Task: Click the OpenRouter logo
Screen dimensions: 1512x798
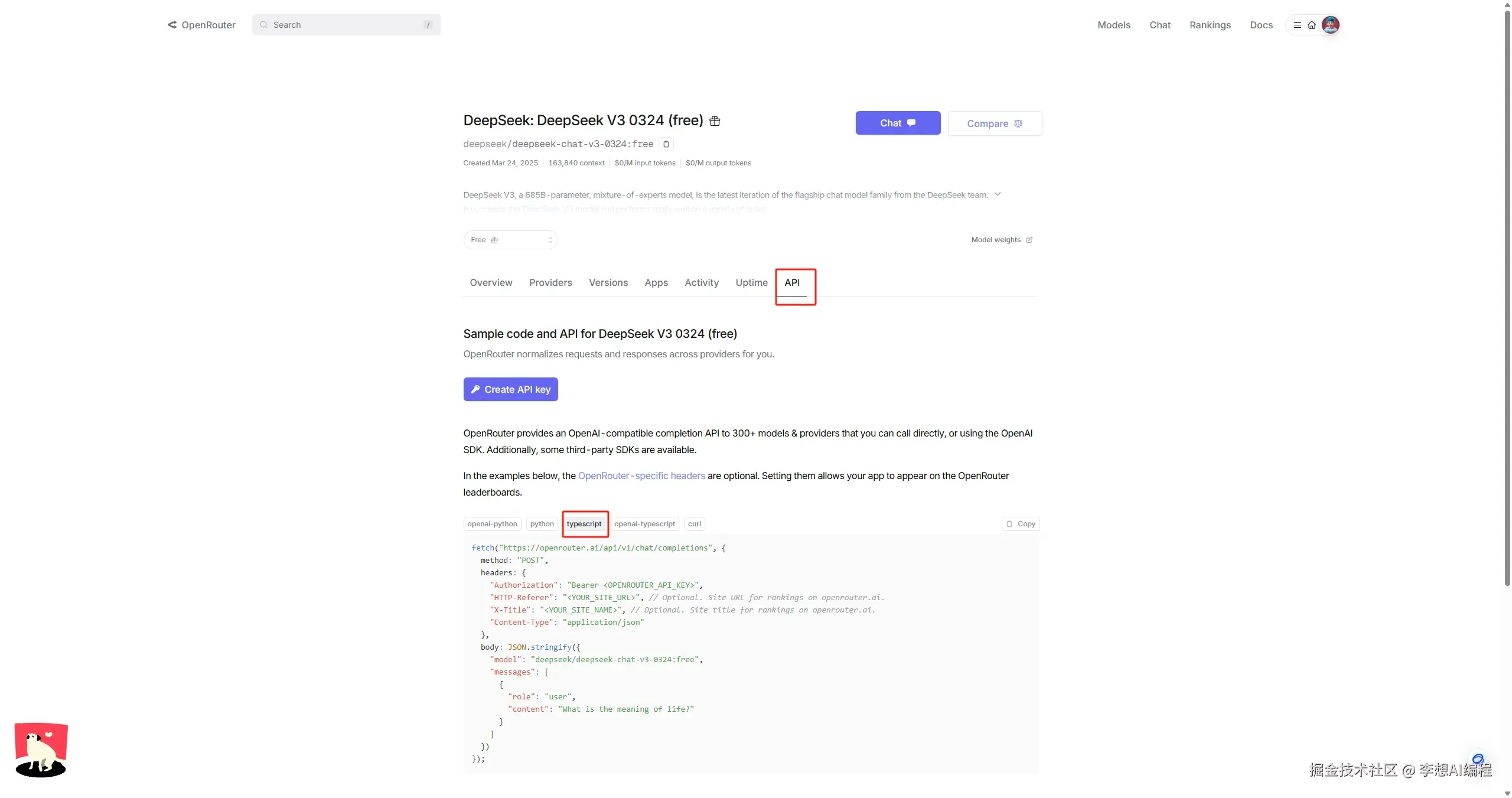Action: coord(201,25)
